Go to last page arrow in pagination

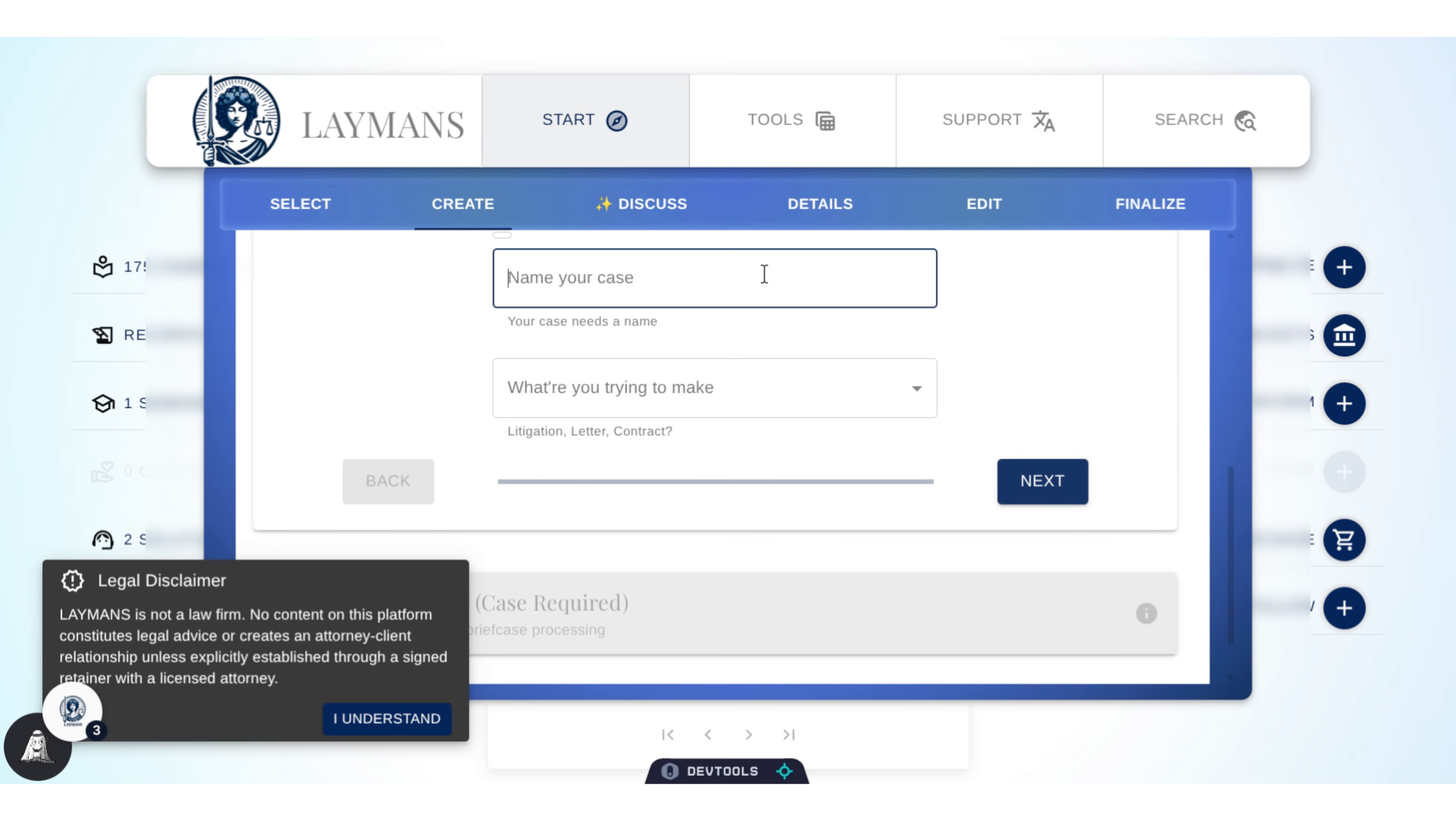click(x=789, y=735)
